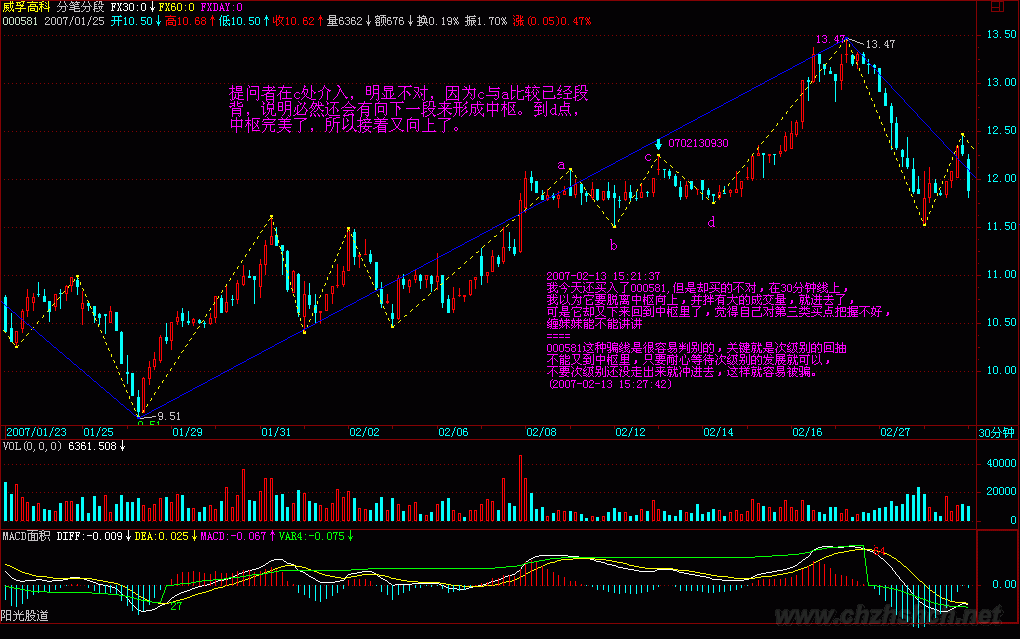
Task: Click the 30分钟 period label
Action: pyautogui.click(x=995, y=432)
